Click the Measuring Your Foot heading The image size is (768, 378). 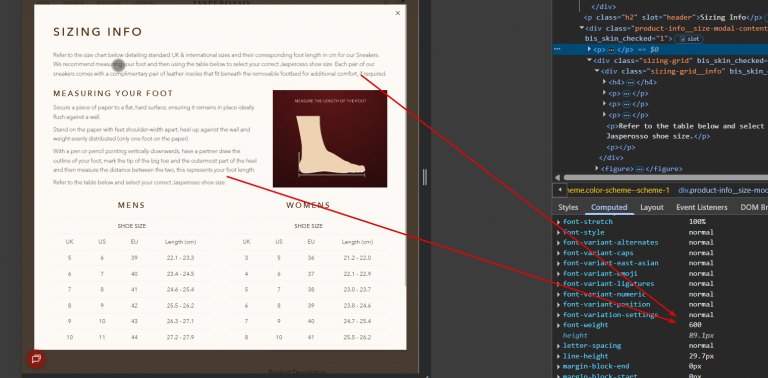tap(113, 94)
